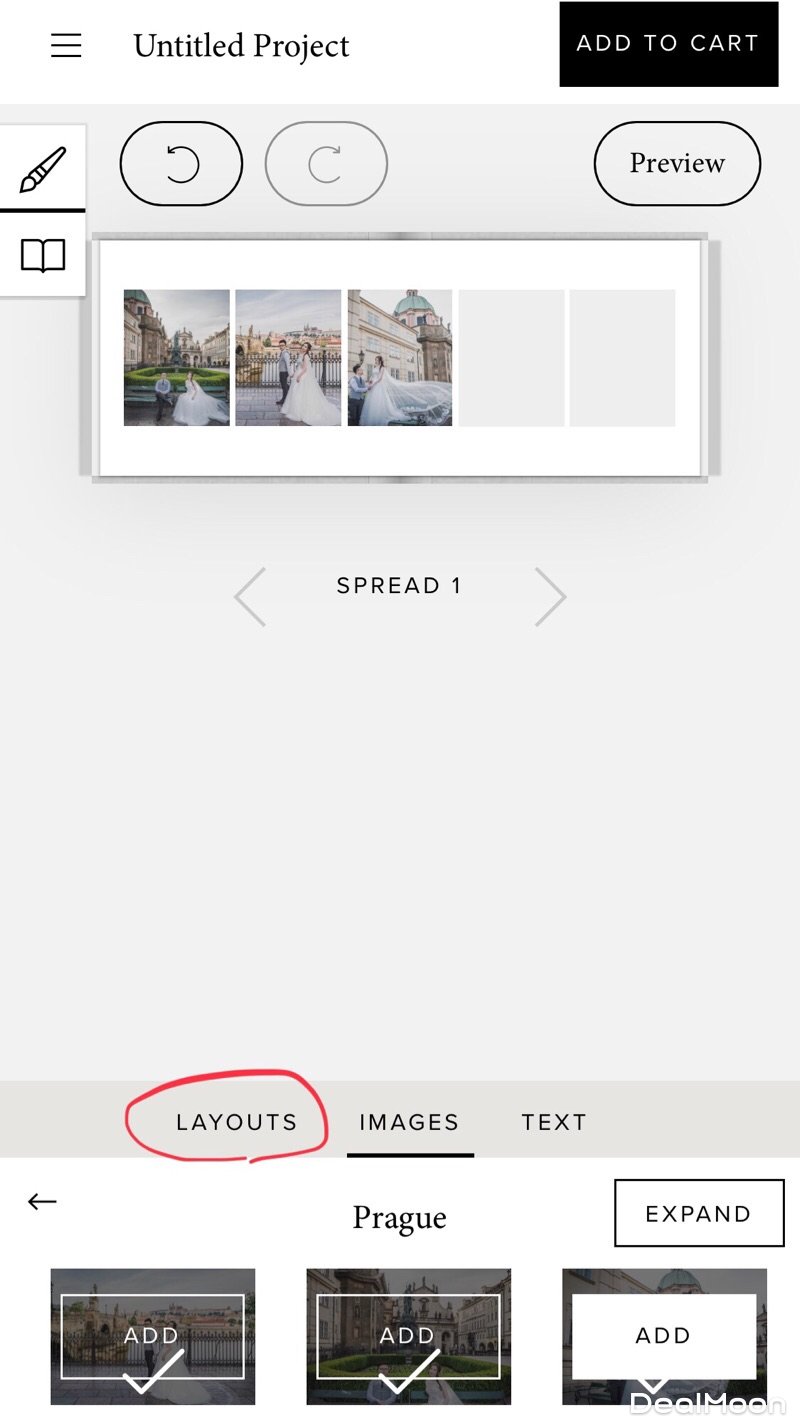Click the Untitled Project title

tap(241, 46)
